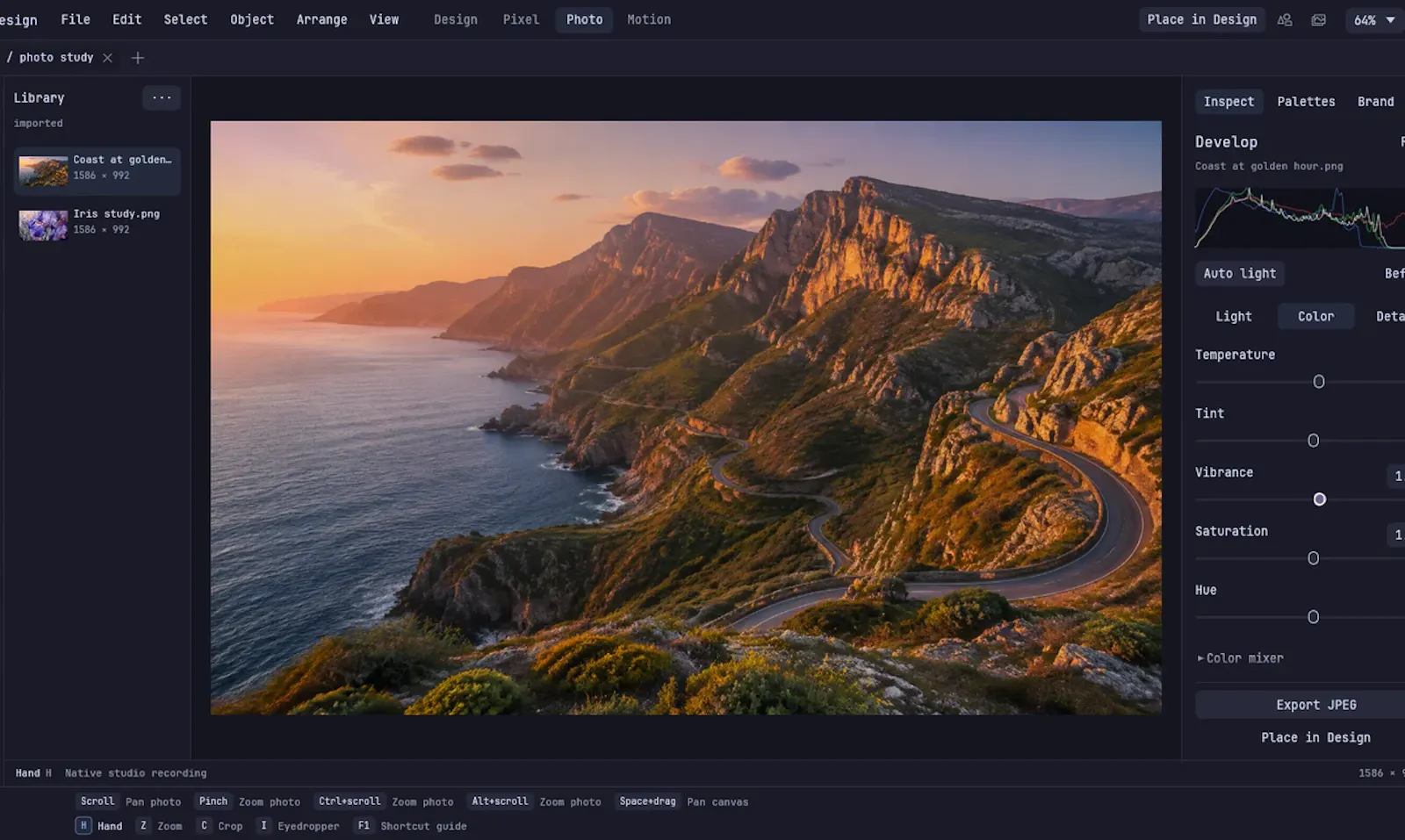Select the Crop tool shortcut C
The width and height of the screenshot is (1405, 840).
point(220,826)
